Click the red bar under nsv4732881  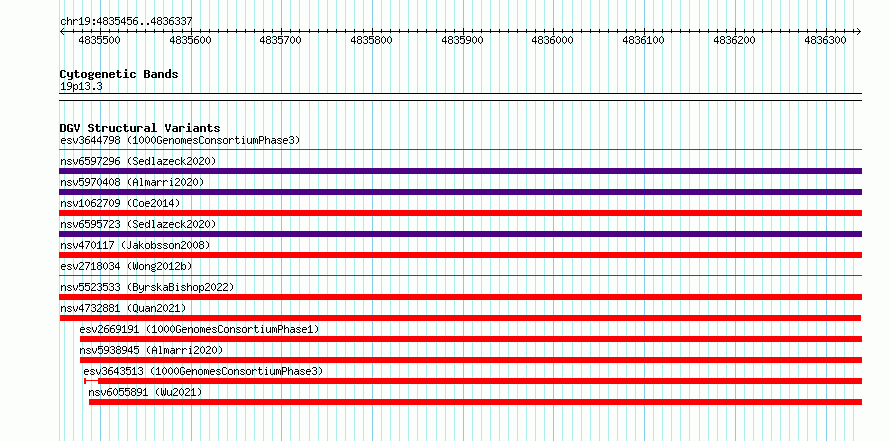pyautogui.click(x=460, y=318)
